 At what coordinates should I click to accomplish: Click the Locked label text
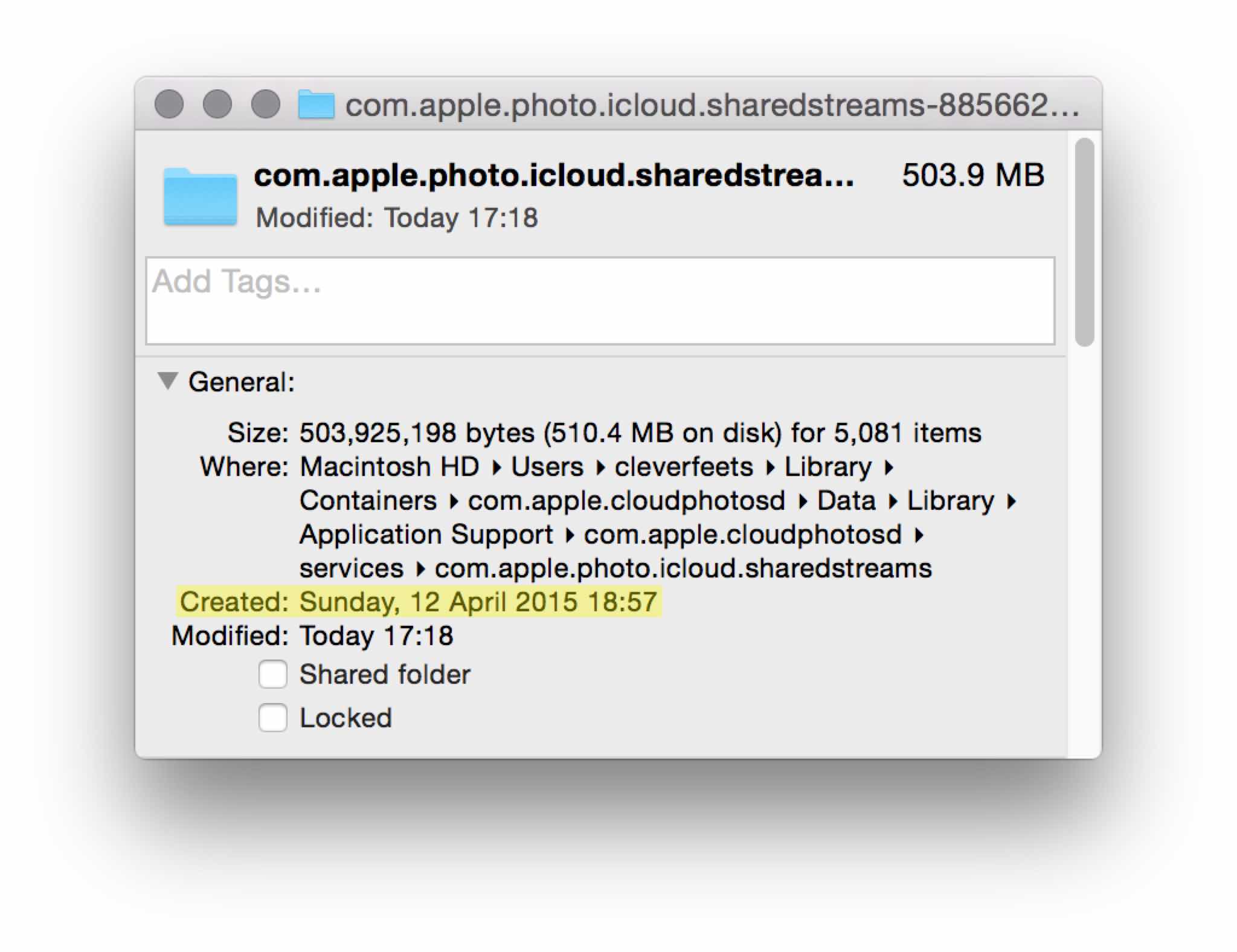pos(345,718)
